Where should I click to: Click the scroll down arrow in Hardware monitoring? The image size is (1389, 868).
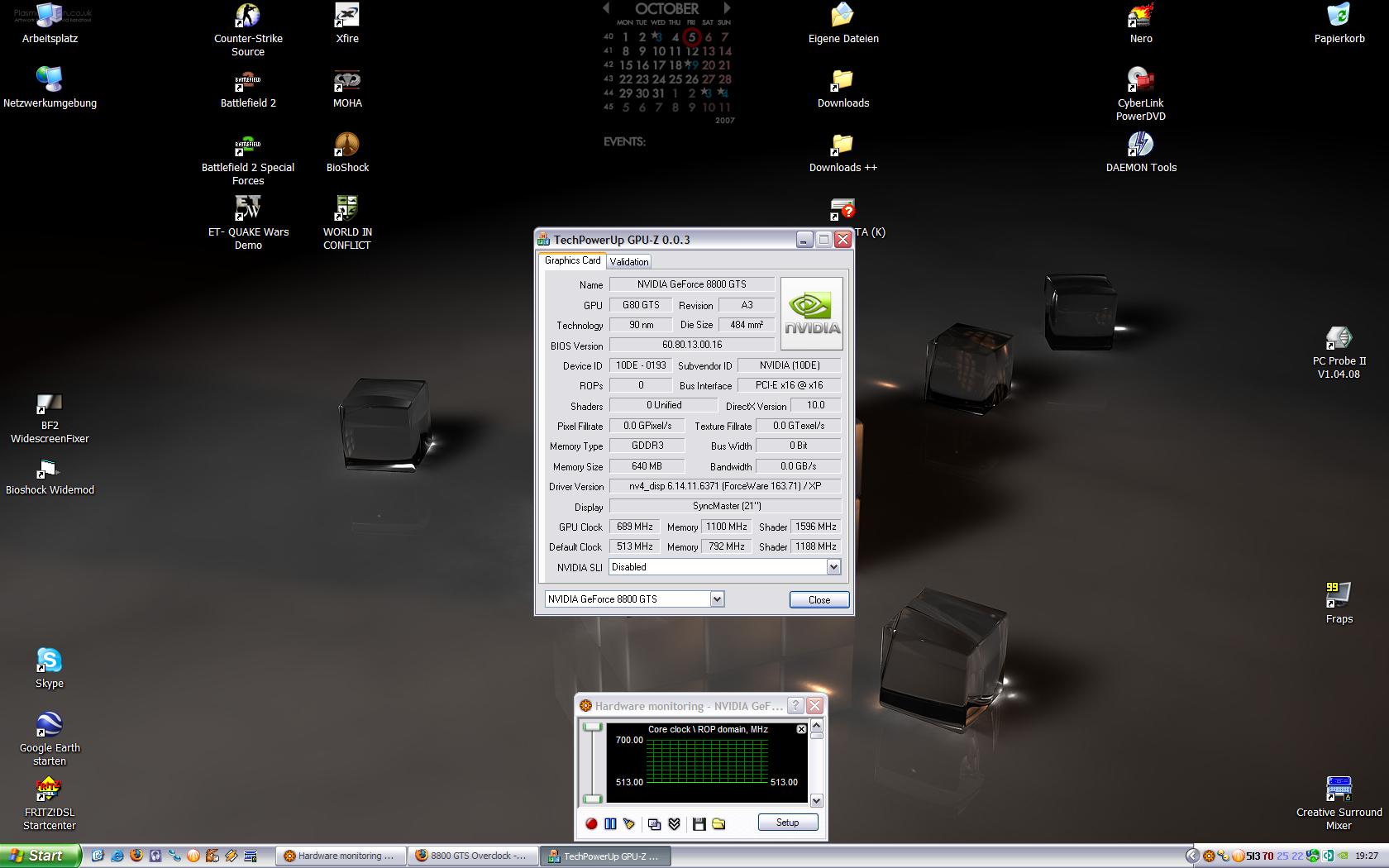817,800
